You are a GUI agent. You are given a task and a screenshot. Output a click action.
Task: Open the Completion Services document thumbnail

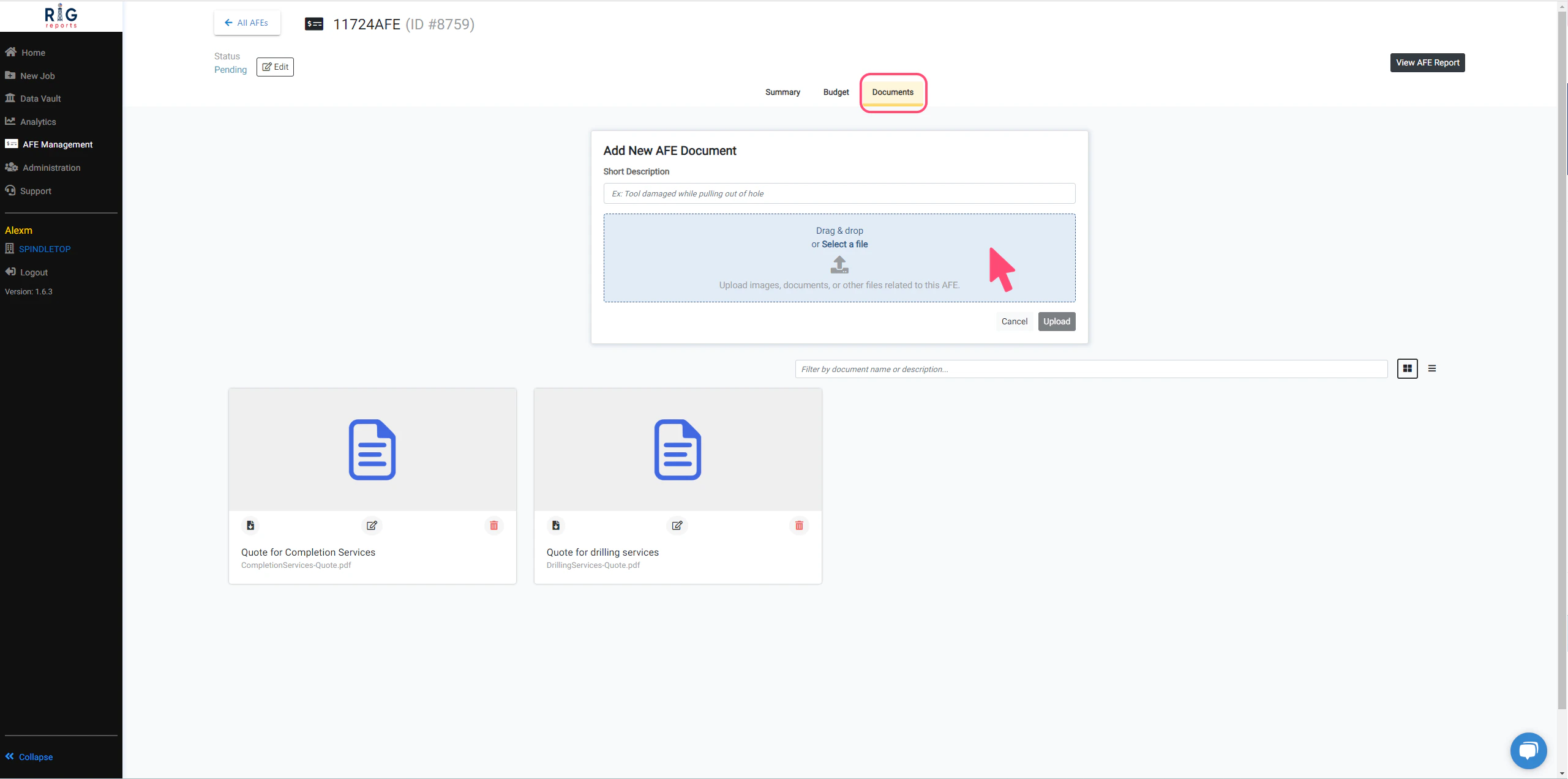point(372,450)
